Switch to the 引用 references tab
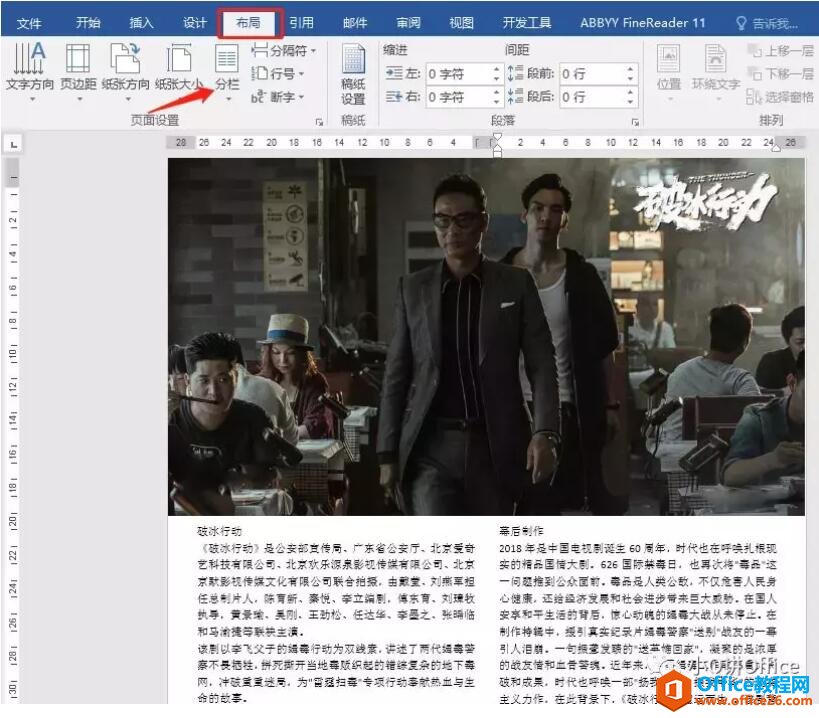This screenshot has width=819, height=718. 301,23
